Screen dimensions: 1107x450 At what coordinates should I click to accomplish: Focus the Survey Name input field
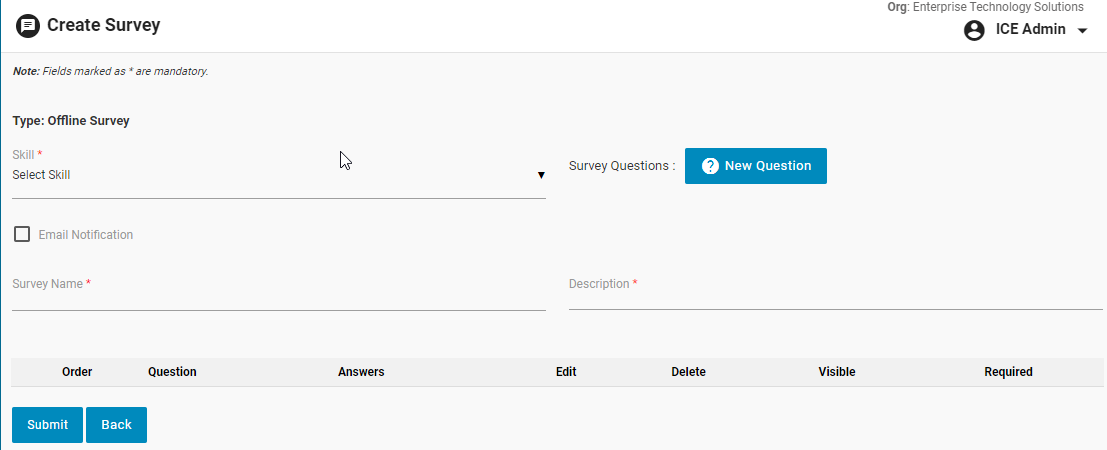coord(278,296)
